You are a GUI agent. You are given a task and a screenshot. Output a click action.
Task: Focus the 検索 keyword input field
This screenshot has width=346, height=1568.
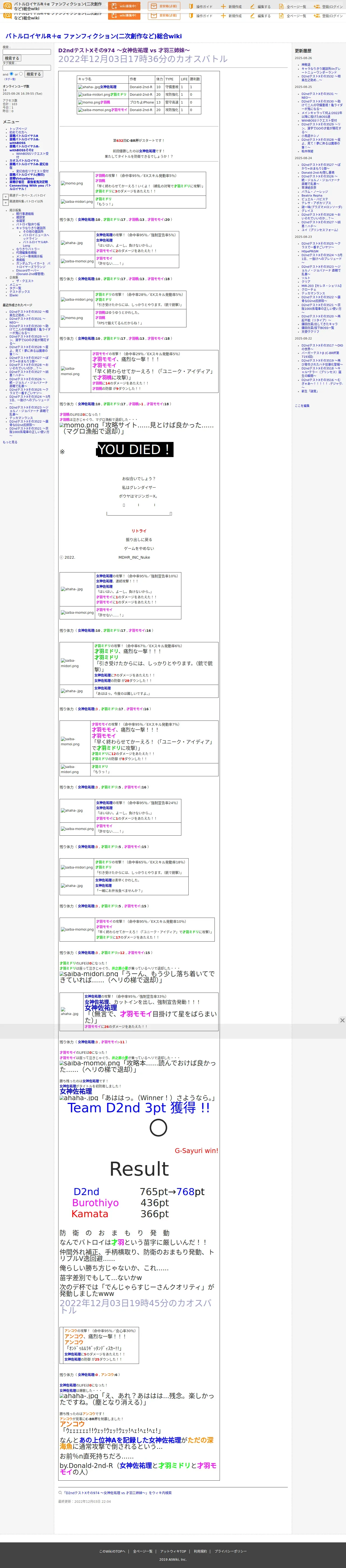[x=27, y=52]
